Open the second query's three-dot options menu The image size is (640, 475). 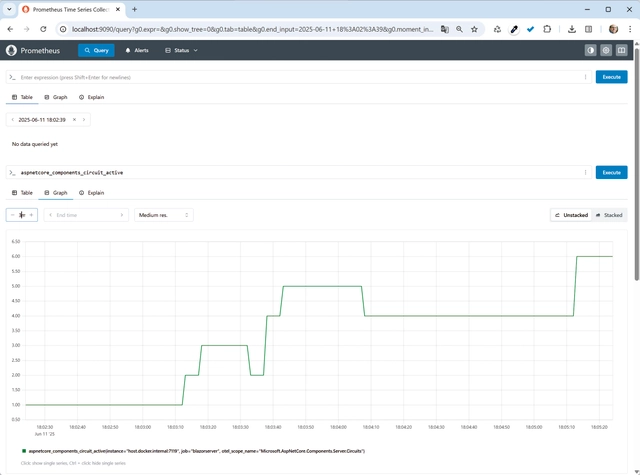tap(586, 172)
